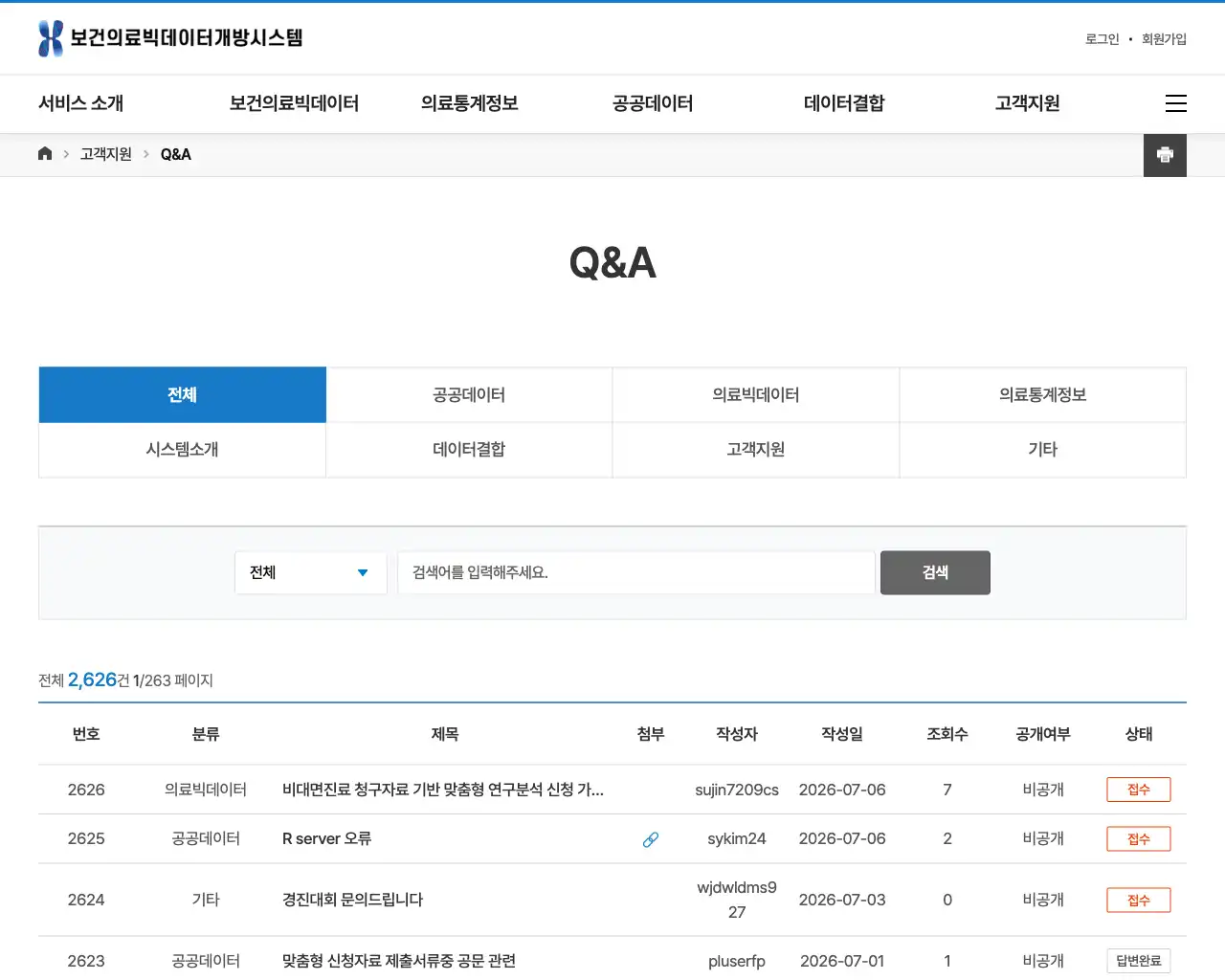Click the 조회수 column header
1225x980 pixels.
coord(947,734)
